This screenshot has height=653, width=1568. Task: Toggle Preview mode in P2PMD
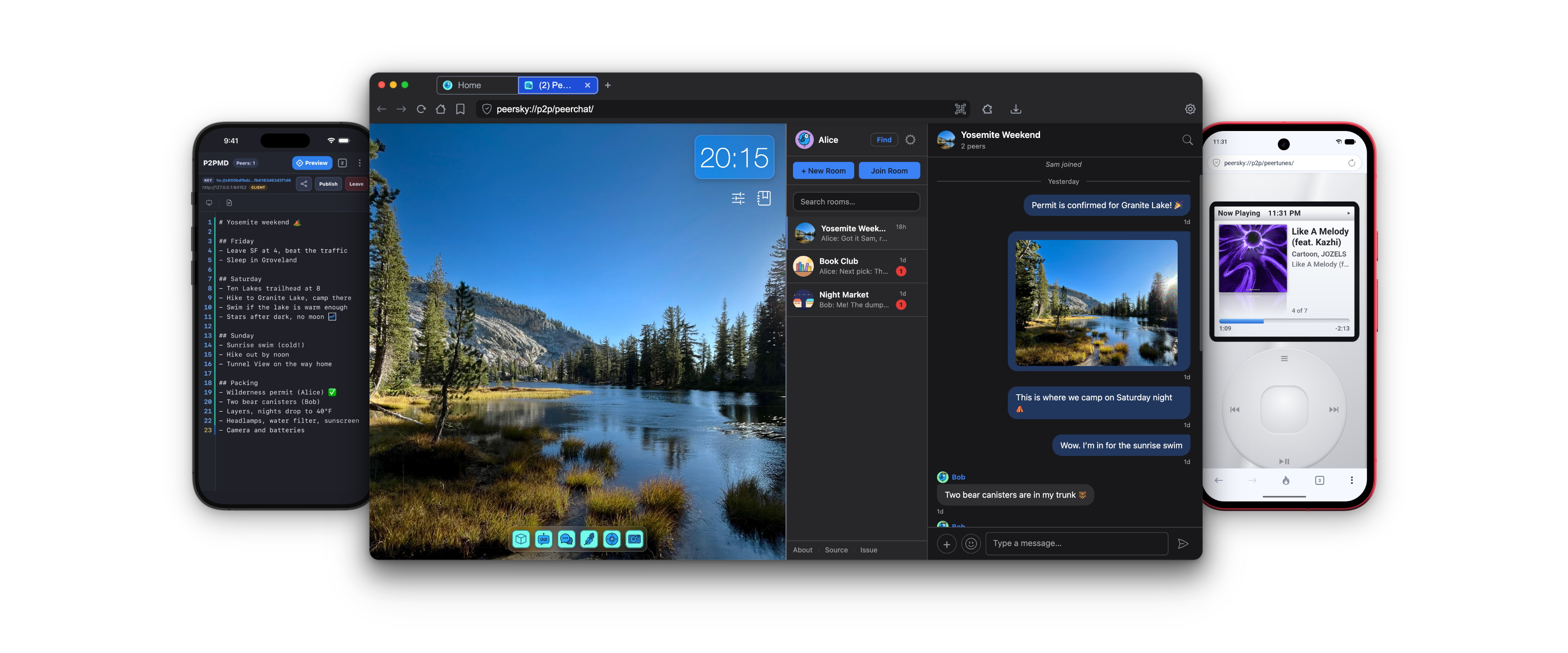click(312, 163)
